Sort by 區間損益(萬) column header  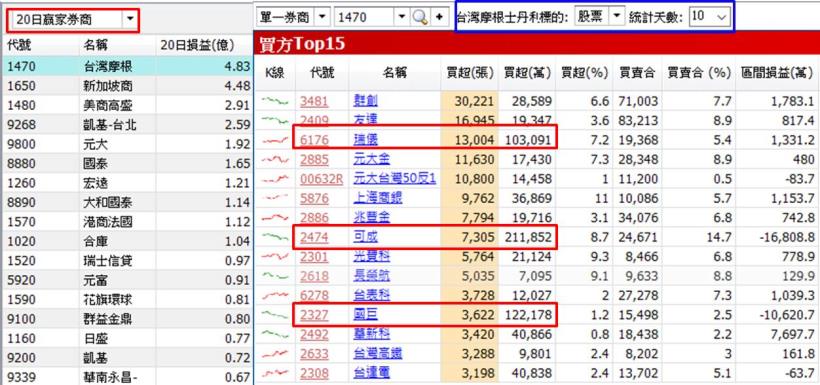pos(777,73)
